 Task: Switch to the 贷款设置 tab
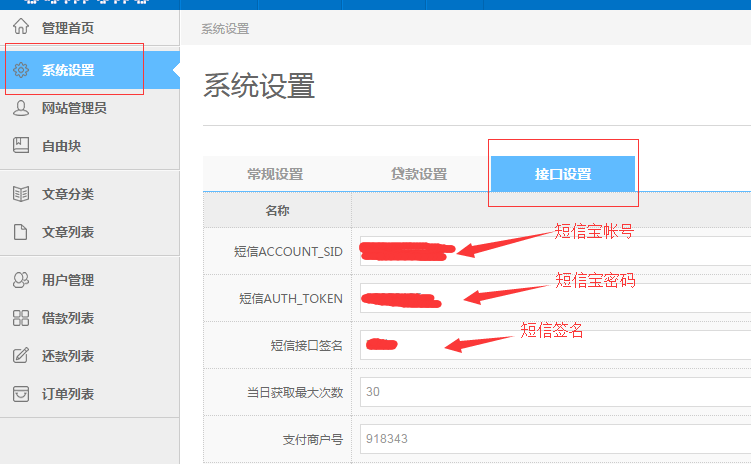coord(419,174)
